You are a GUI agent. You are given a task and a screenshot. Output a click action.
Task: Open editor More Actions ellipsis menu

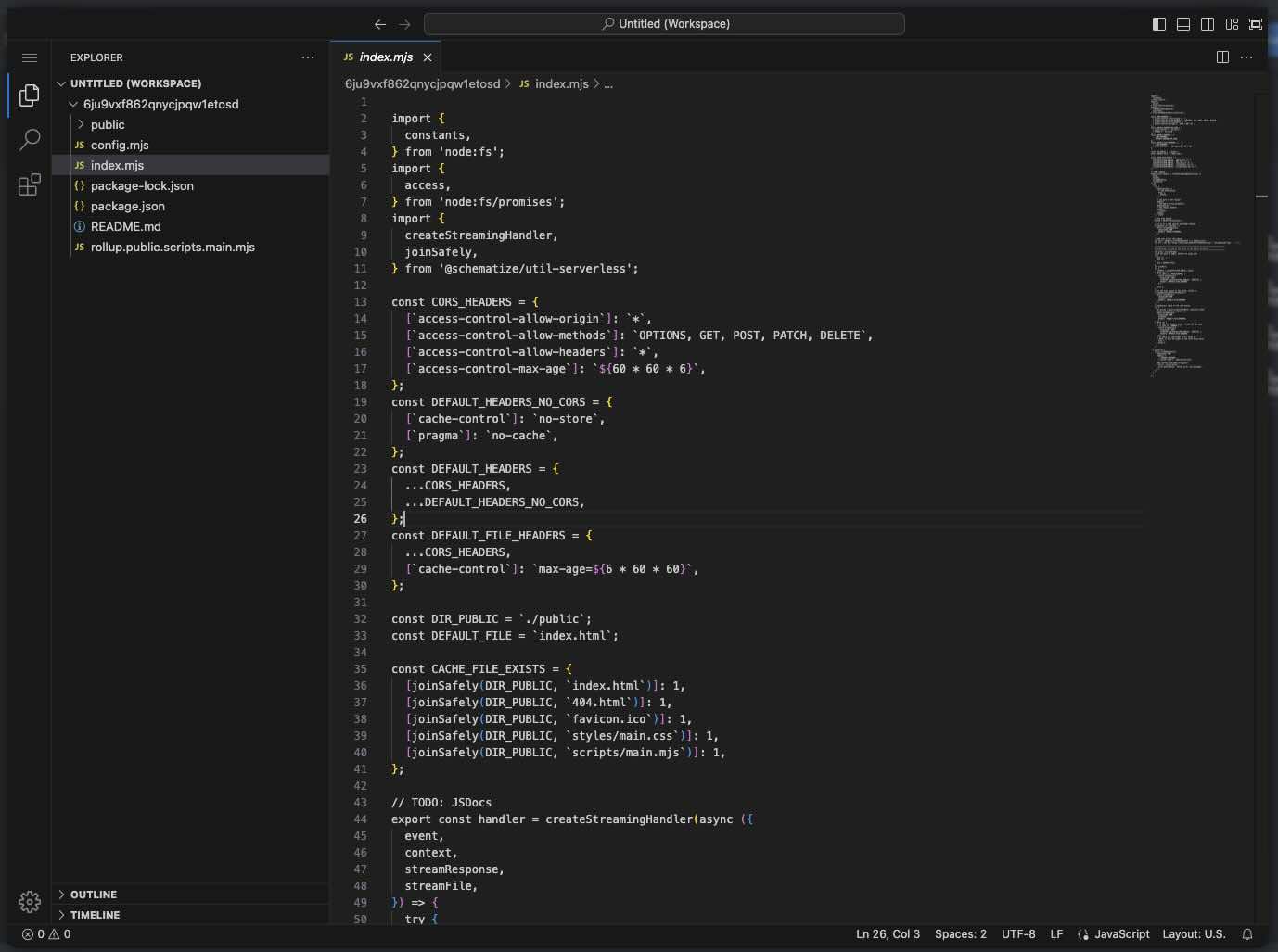[x=1246, y=57]
